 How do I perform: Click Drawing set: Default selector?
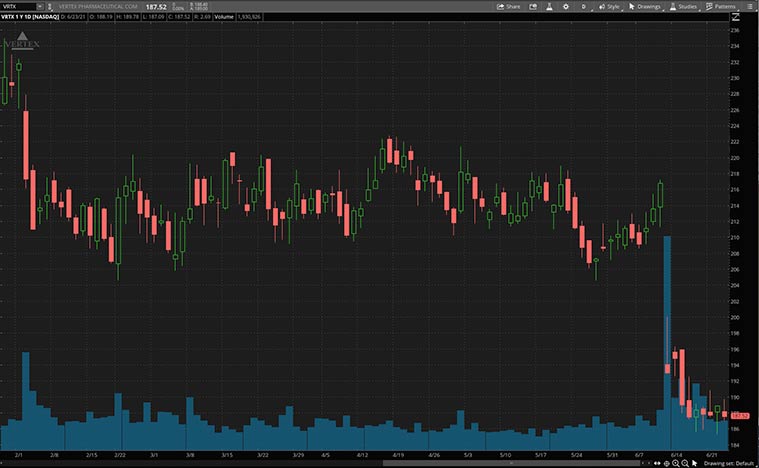[x=730, y=463]
